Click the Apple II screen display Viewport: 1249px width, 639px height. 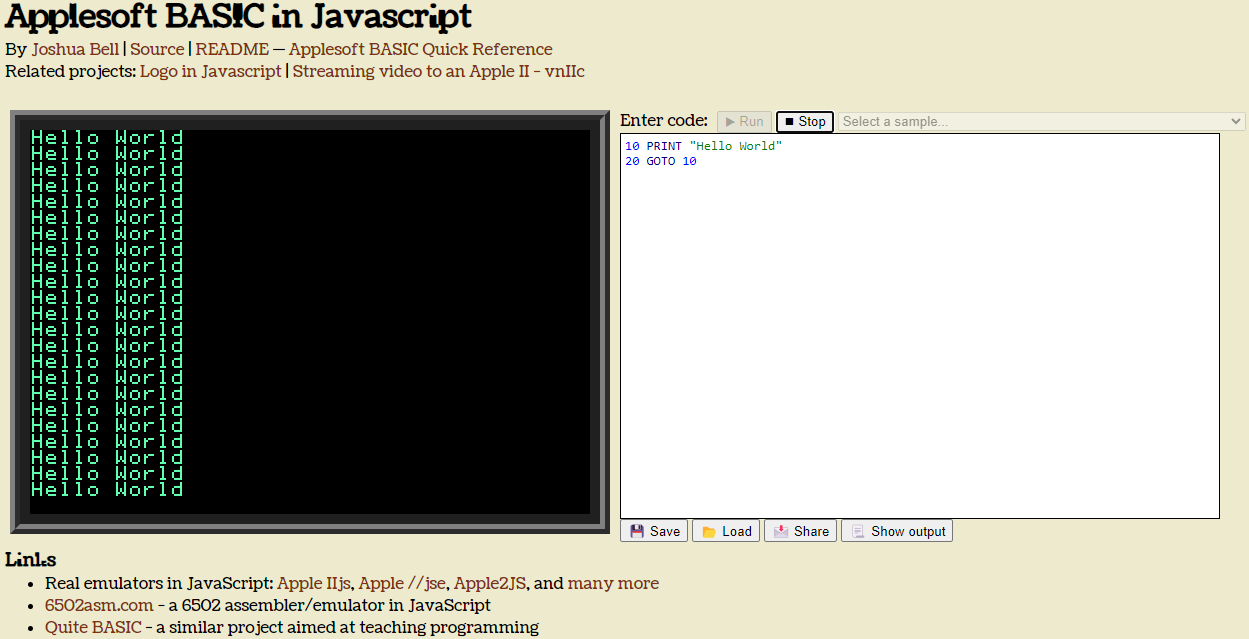309,321
